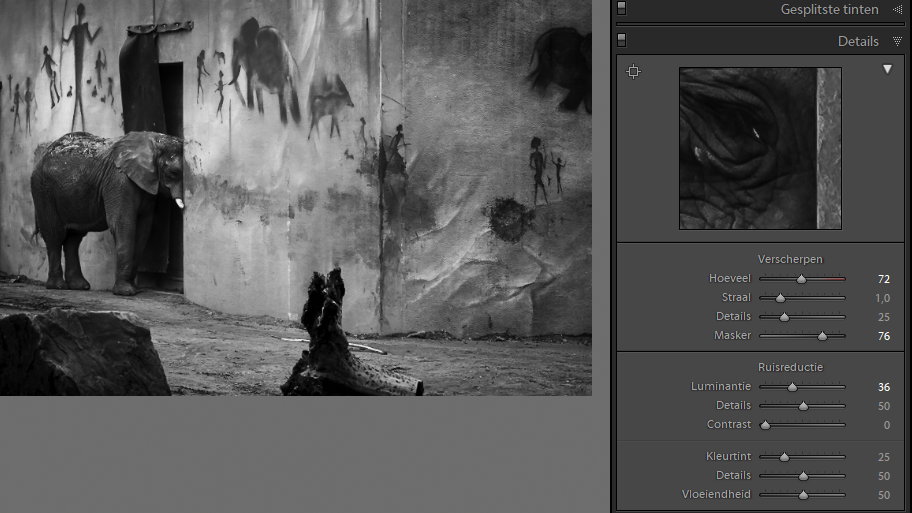Expand the Gesplitste tinten panel arrow
The height and width of the screenshot is (513, 912).
click(897, 9)
